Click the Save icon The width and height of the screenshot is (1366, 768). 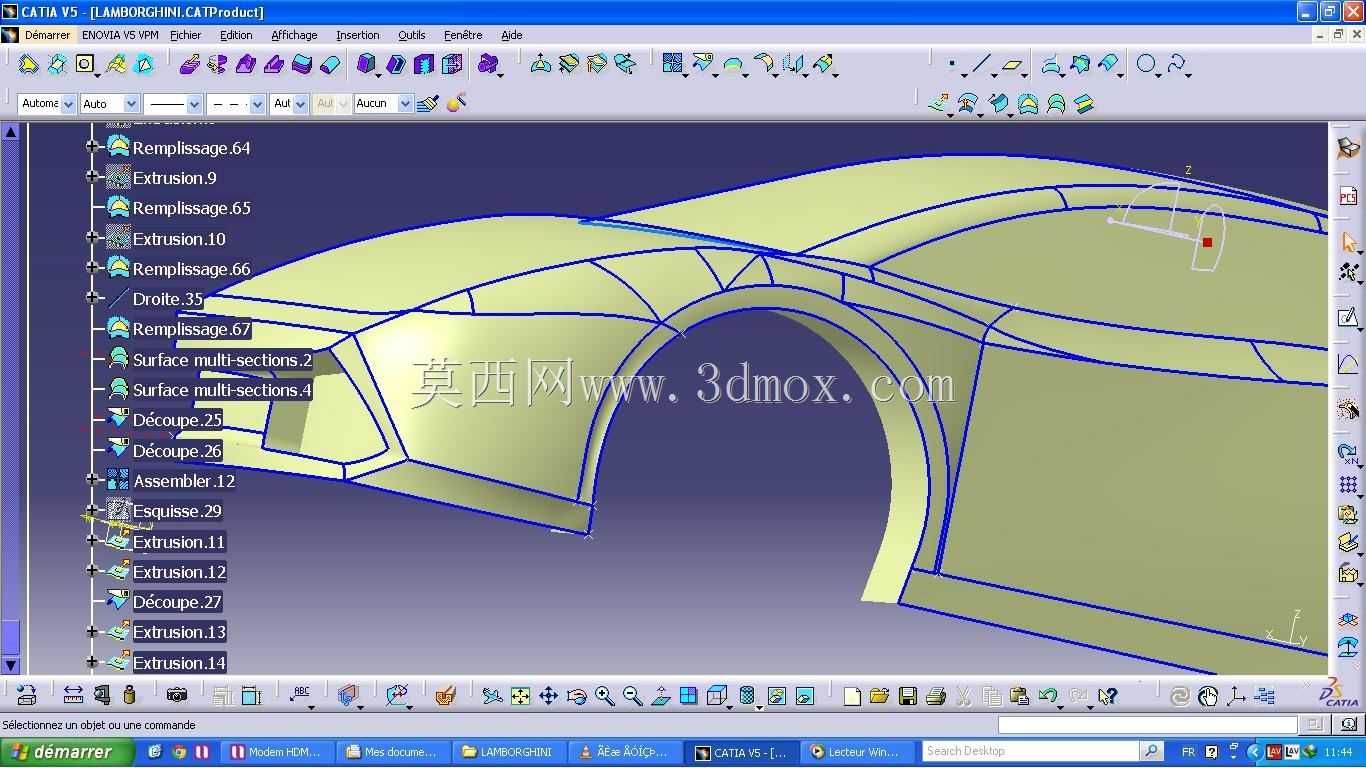[908, 696]
